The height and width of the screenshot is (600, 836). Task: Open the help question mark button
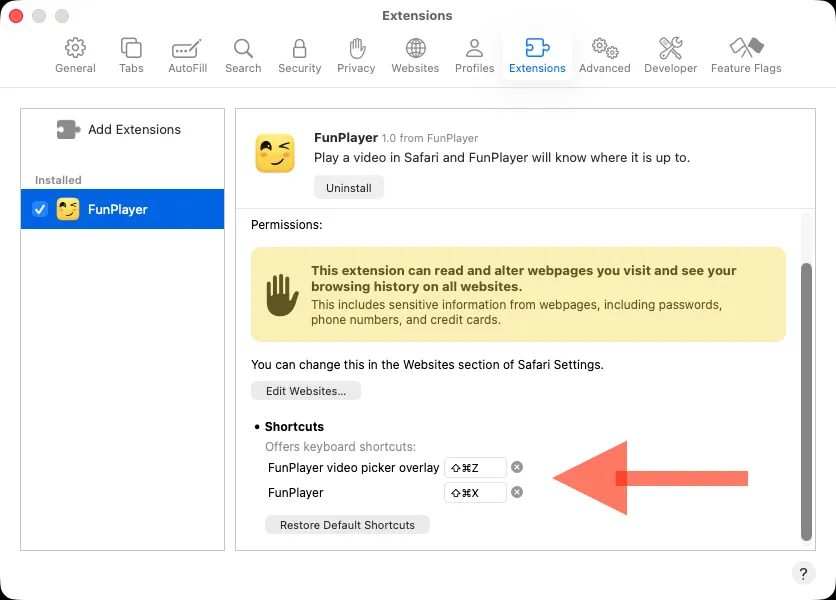click(x=803, y=573)
